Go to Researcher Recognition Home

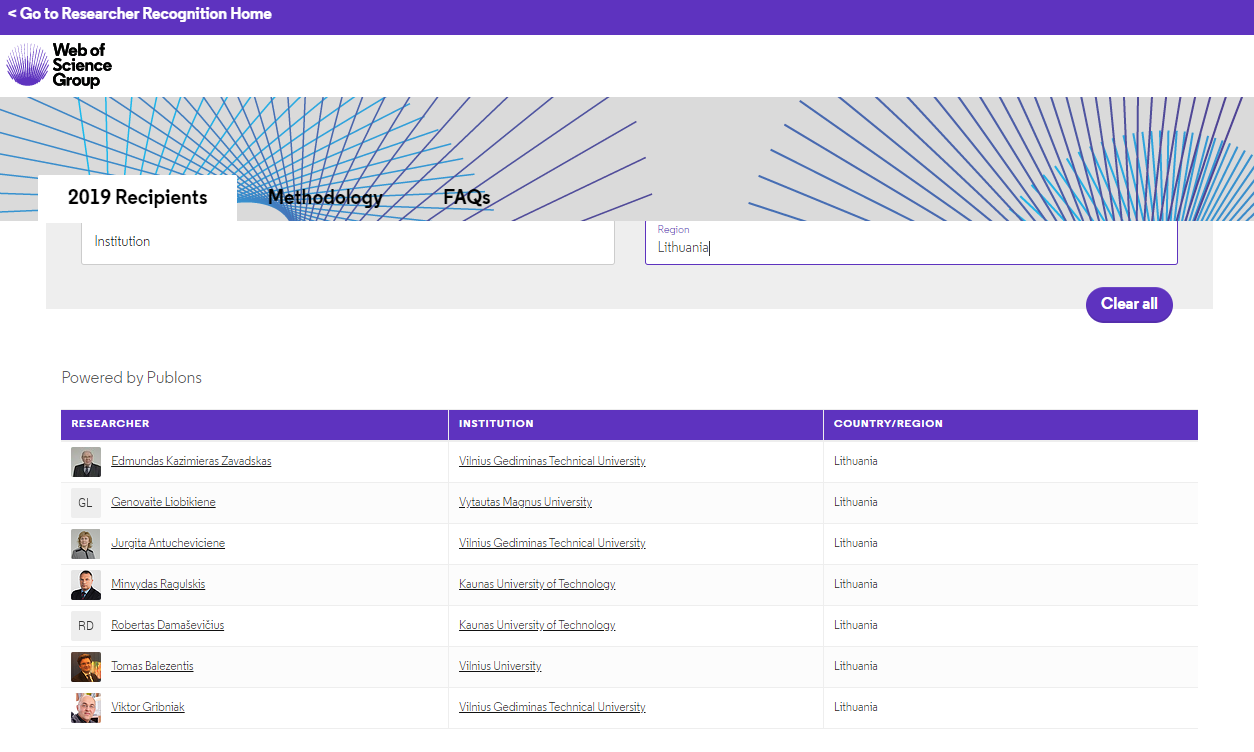point(139,14)
